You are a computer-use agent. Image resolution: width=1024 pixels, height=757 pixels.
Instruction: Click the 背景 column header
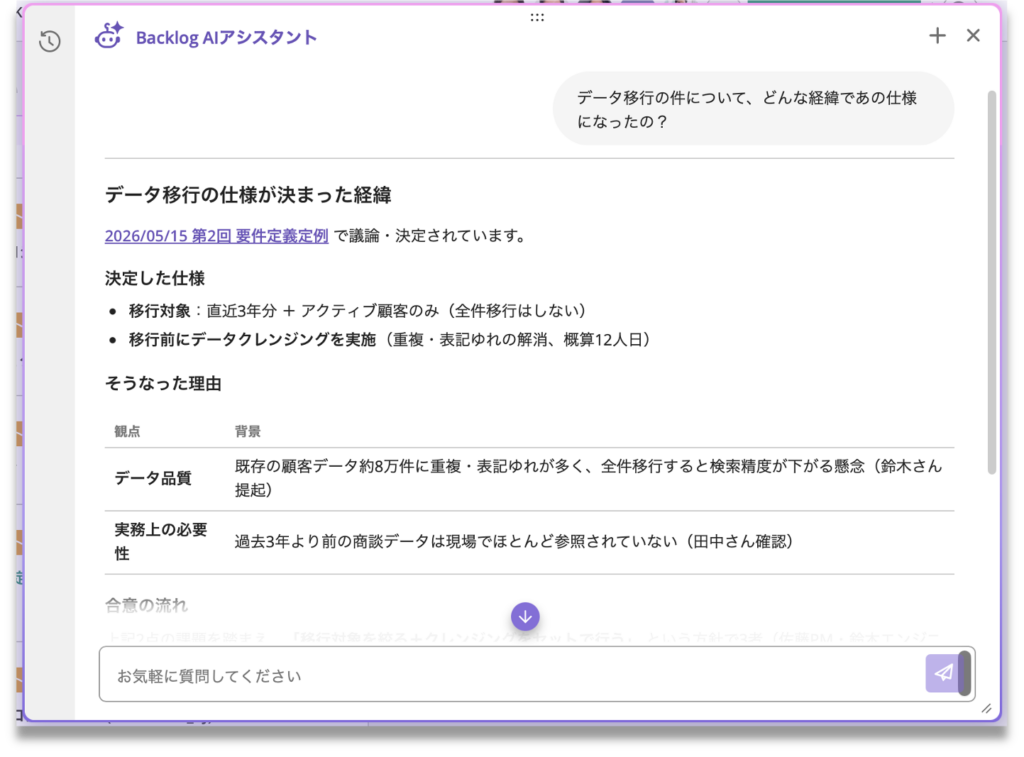[248, 431]
